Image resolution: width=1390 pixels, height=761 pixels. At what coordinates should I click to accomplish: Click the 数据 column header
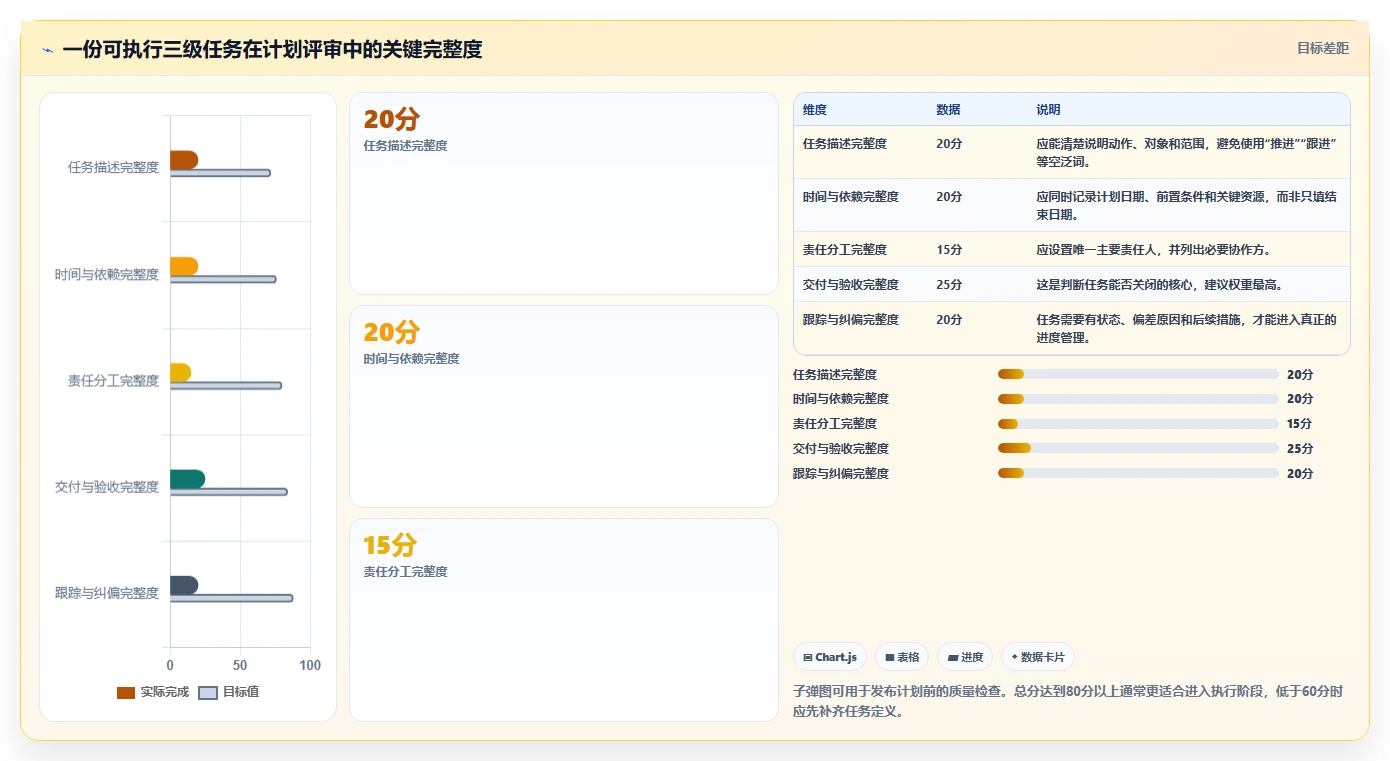pos(948,109)
